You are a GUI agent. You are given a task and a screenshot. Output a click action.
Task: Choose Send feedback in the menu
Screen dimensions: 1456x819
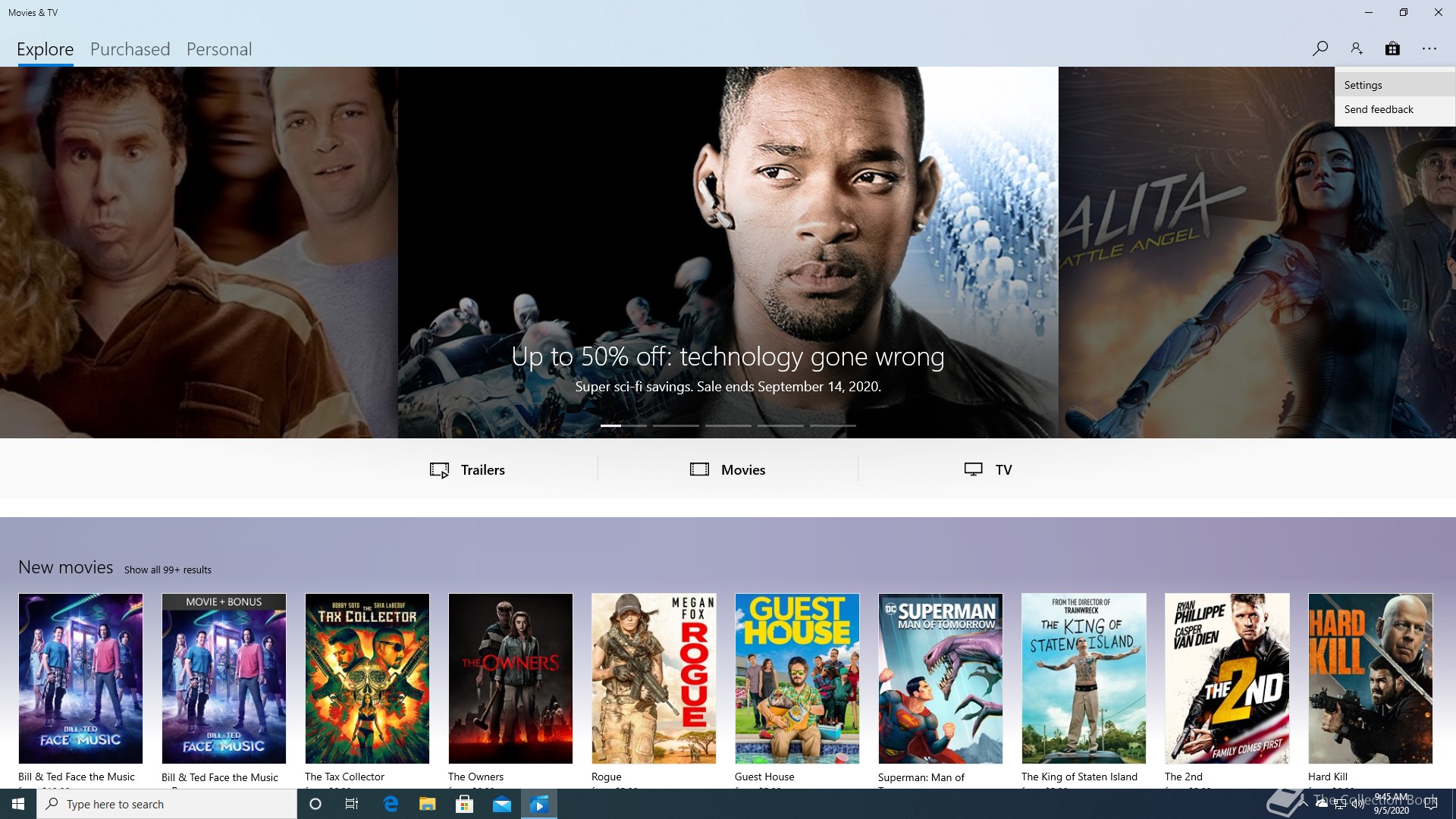pos(1395,109)
